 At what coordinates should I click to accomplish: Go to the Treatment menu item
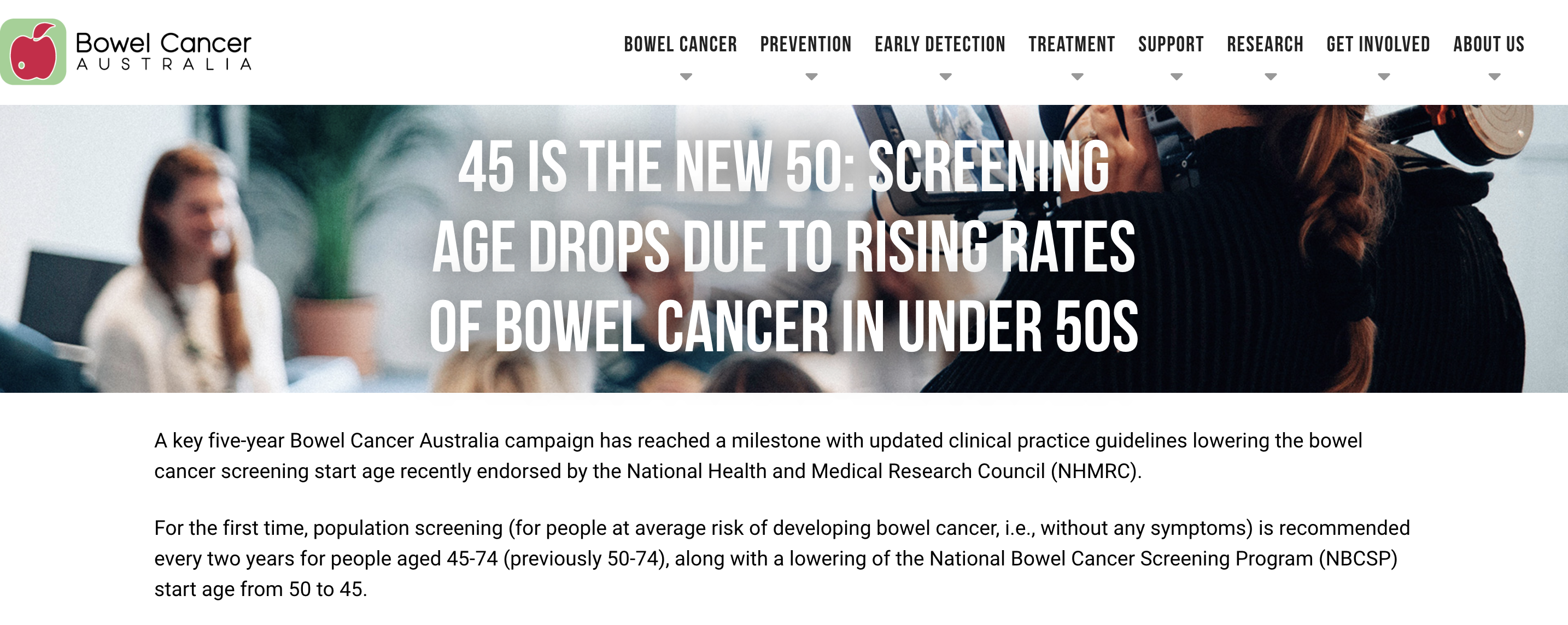click(1072, 44)
